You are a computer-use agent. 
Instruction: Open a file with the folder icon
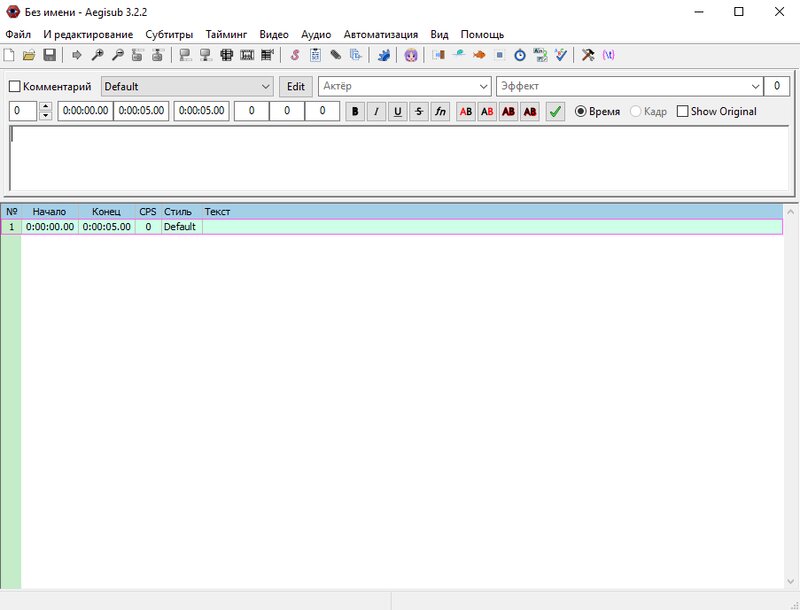tap(29, 55)
